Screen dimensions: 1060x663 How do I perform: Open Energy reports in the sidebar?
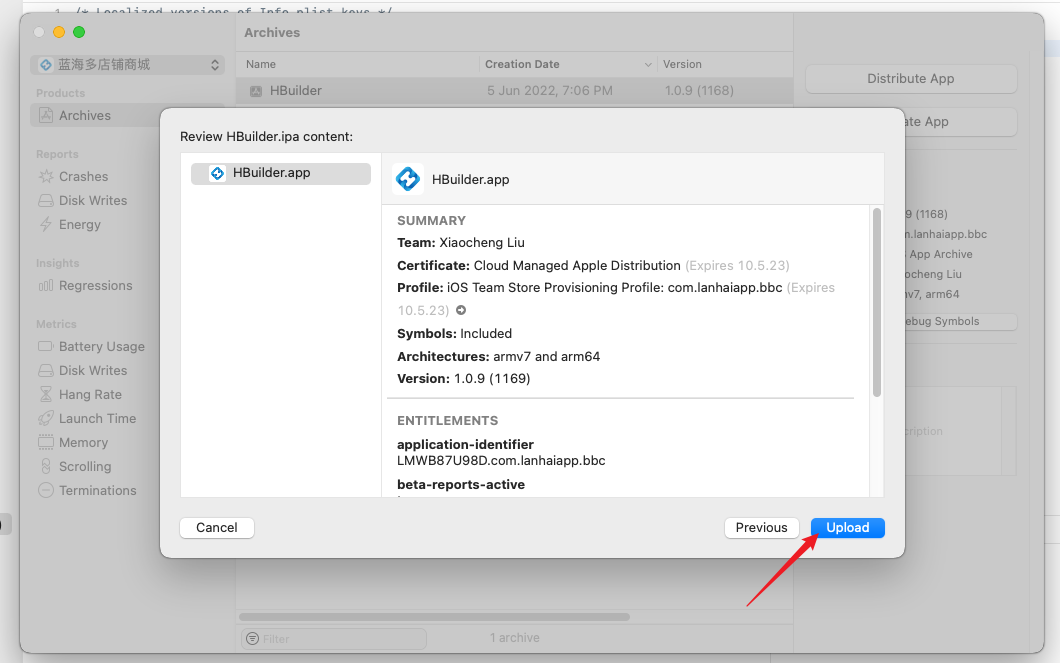pos(79,225)
